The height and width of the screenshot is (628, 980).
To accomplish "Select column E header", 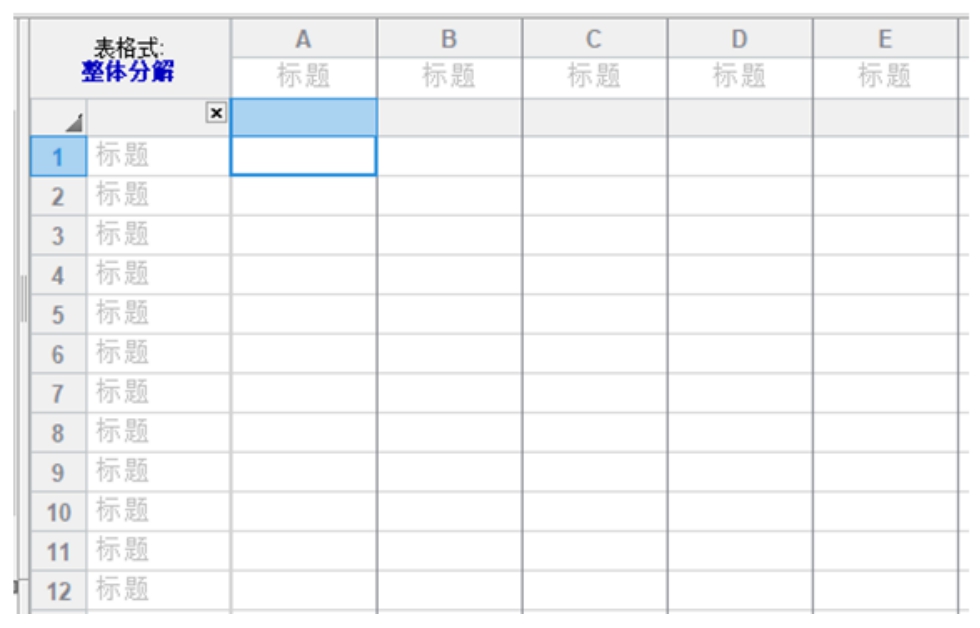I will (886, 39).
